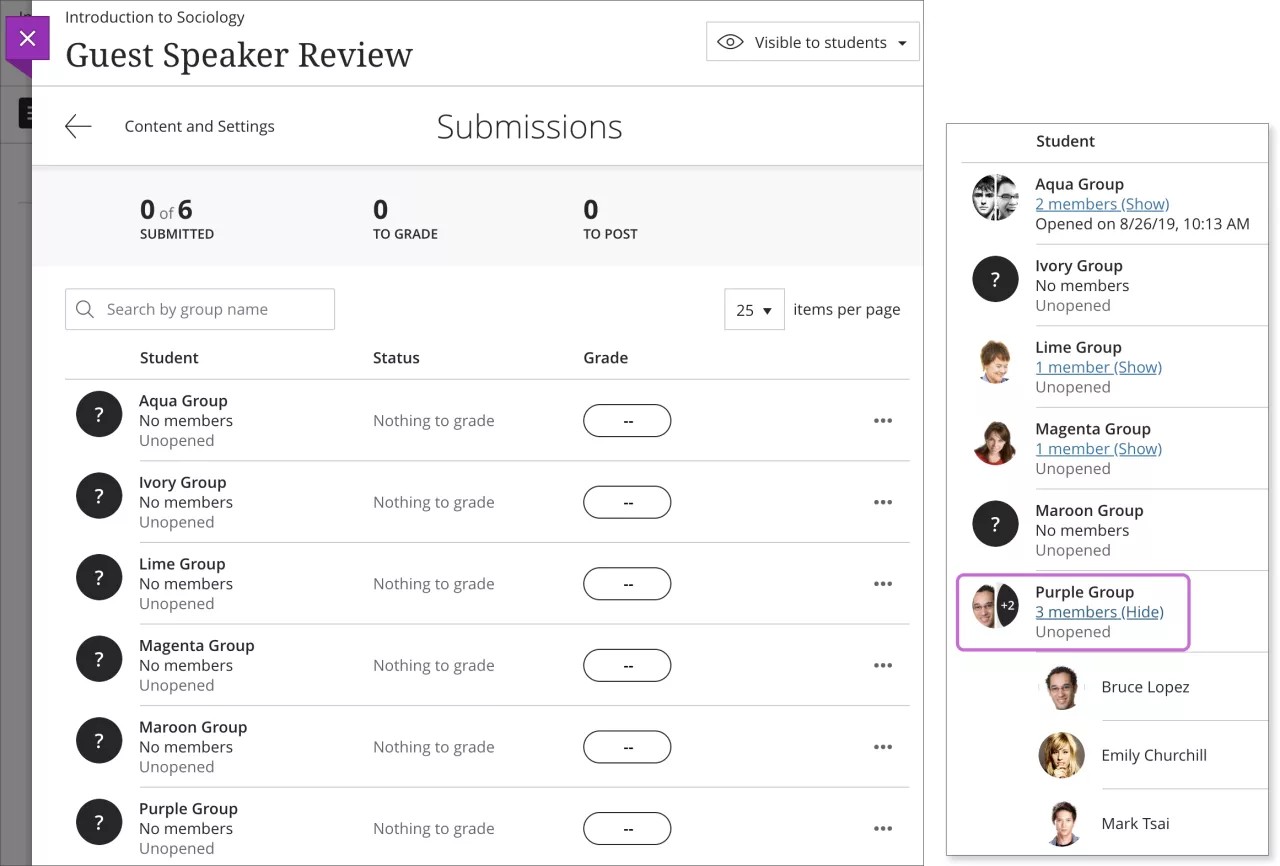Click the search magnifier icon
Screen dimensions: 1280x866
click(x=85, y=309)
